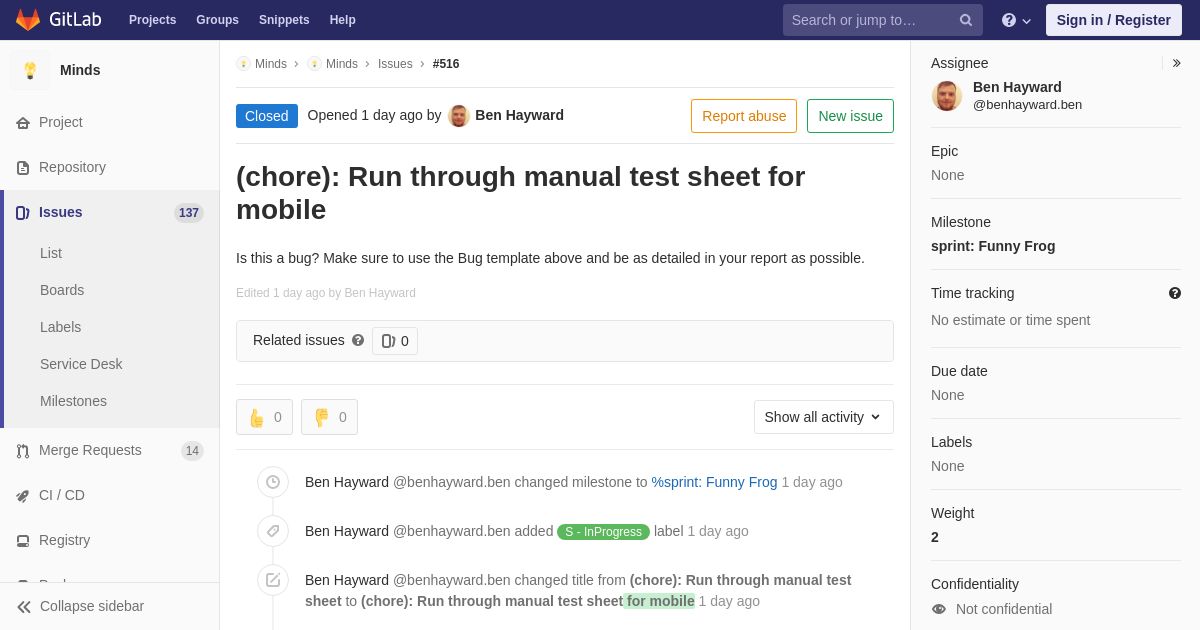This screenshot has height=630, width=1200.
Task: Click the Issues sidebar icon
Action: coord(23,213)
